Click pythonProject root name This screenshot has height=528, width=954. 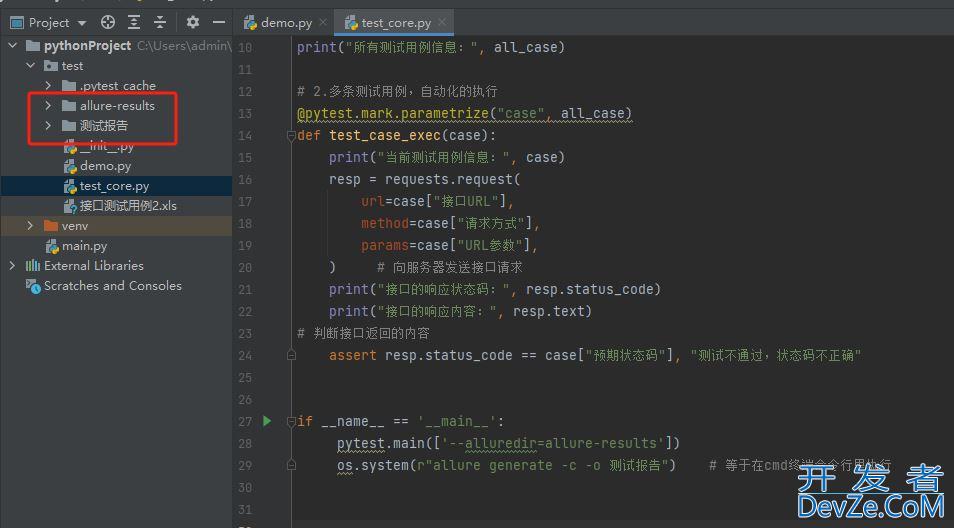pos(87,46)
